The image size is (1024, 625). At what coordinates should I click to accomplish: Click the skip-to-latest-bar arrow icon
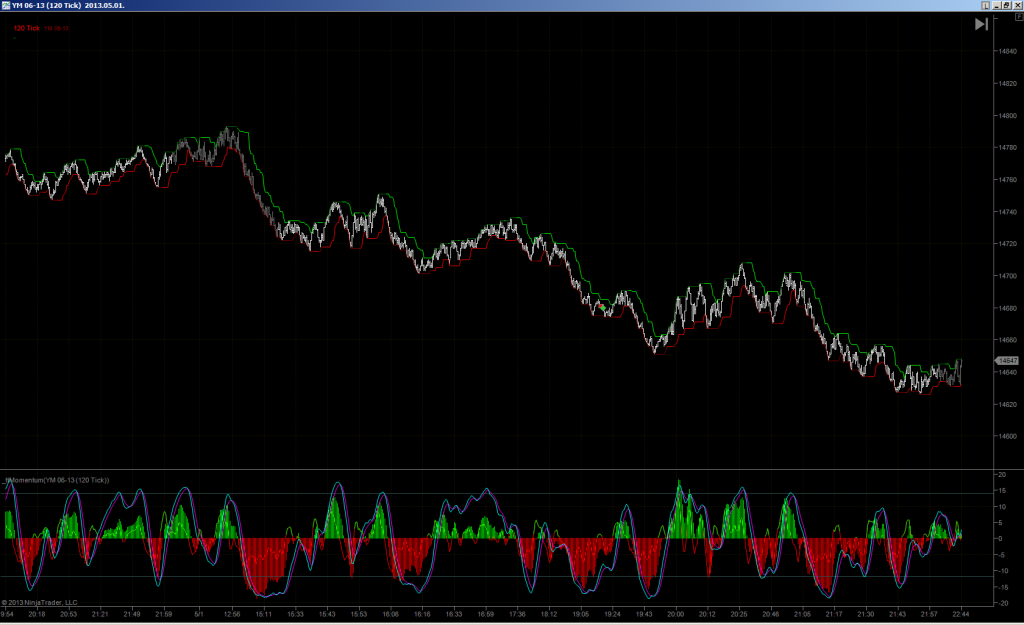(x=981, y=24)
